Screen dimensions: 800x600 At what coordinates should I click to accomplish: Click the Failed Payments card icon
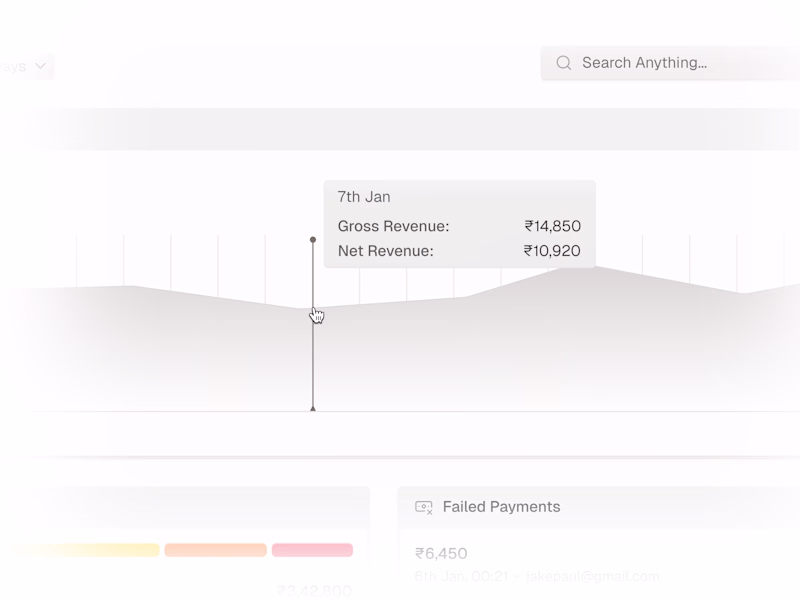coord(424,507)
